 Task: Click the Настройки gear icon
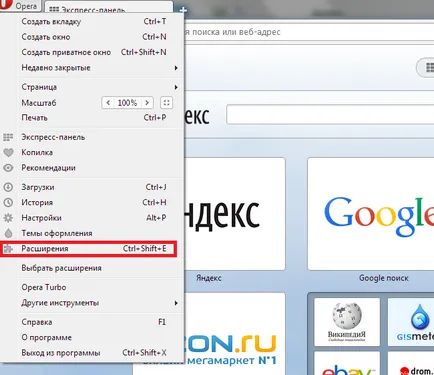tap(8, 218)
